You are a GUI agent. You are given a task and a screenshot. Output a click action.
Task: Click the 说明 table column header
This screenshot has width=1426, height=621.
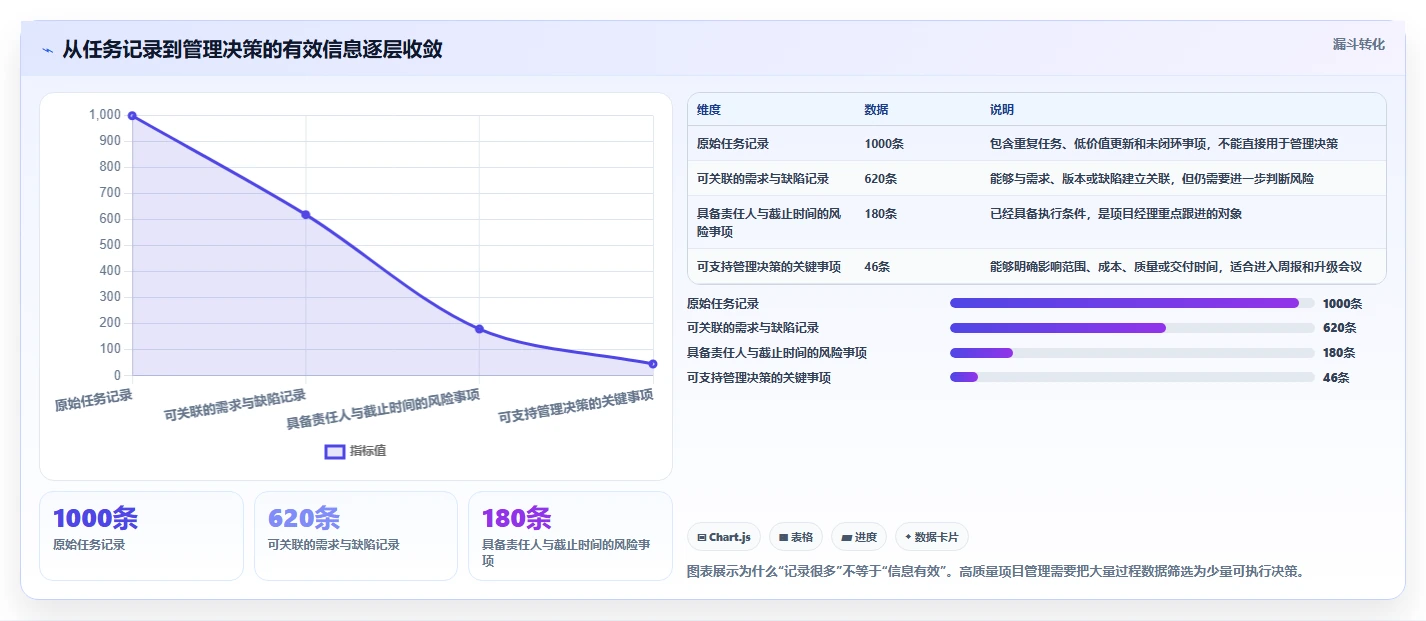point(1002,110)
